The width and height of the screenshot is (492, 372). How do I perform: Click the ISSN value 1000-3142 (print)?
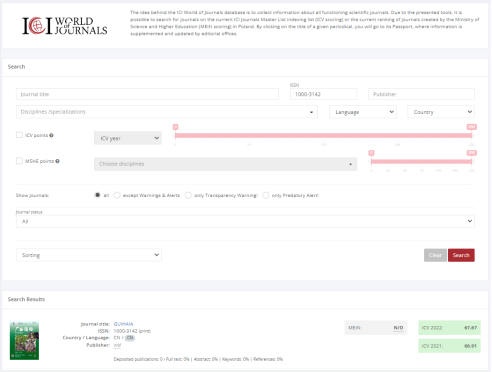click(x=132, y=331)
